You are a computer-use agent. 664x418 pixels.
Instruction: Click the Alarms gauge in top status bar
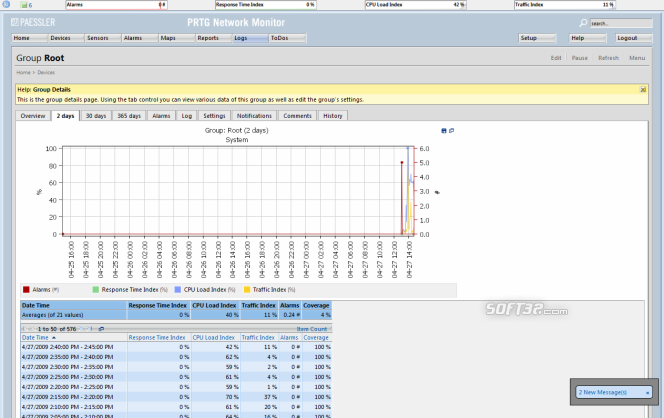coord(116,5)
